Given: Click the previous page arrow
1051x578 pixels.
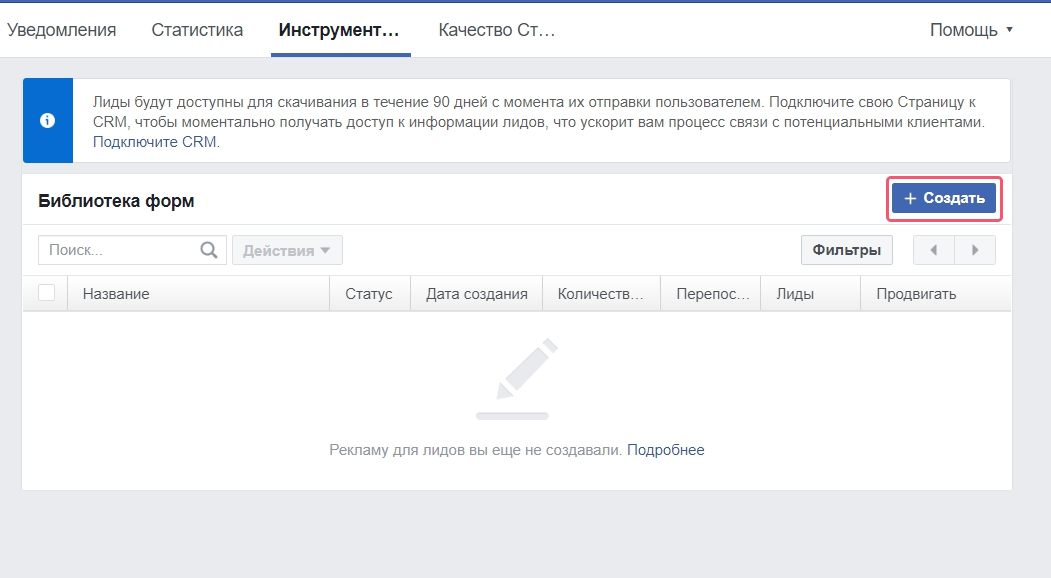Looking at the screenshot, I should click(x=933, y=249).
